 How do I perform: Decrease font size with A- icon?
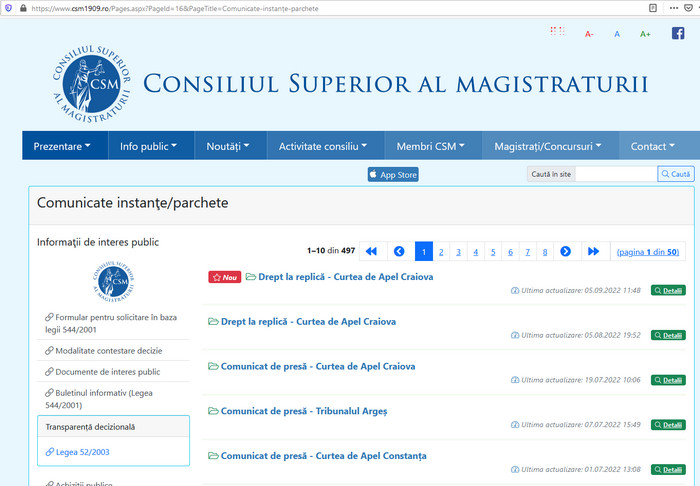point(589,34)
